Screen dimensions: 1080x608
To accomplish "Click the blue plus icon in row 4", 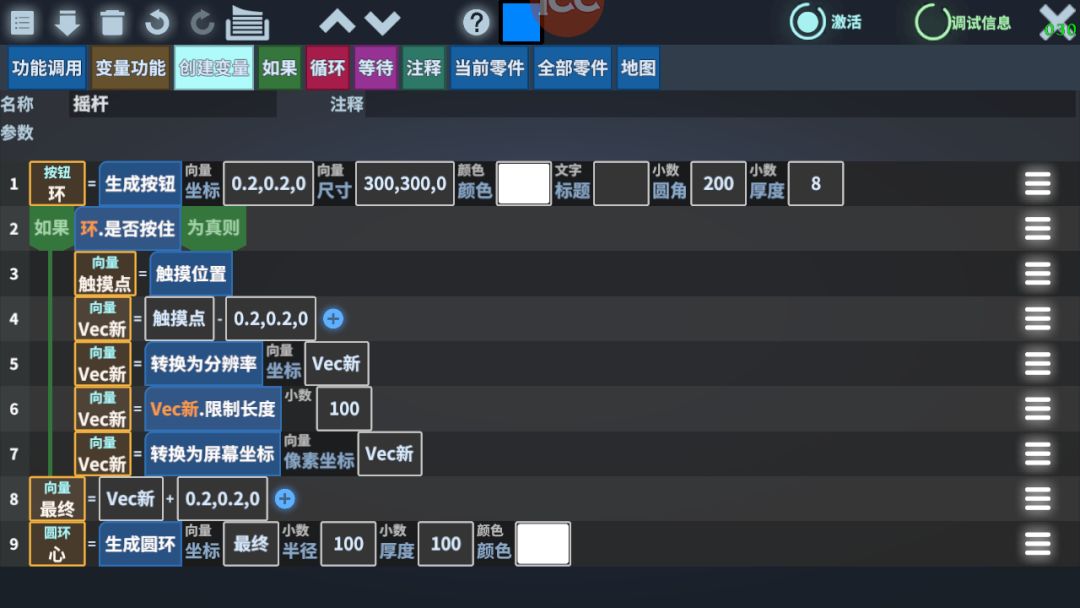I will tap(333, 319).
